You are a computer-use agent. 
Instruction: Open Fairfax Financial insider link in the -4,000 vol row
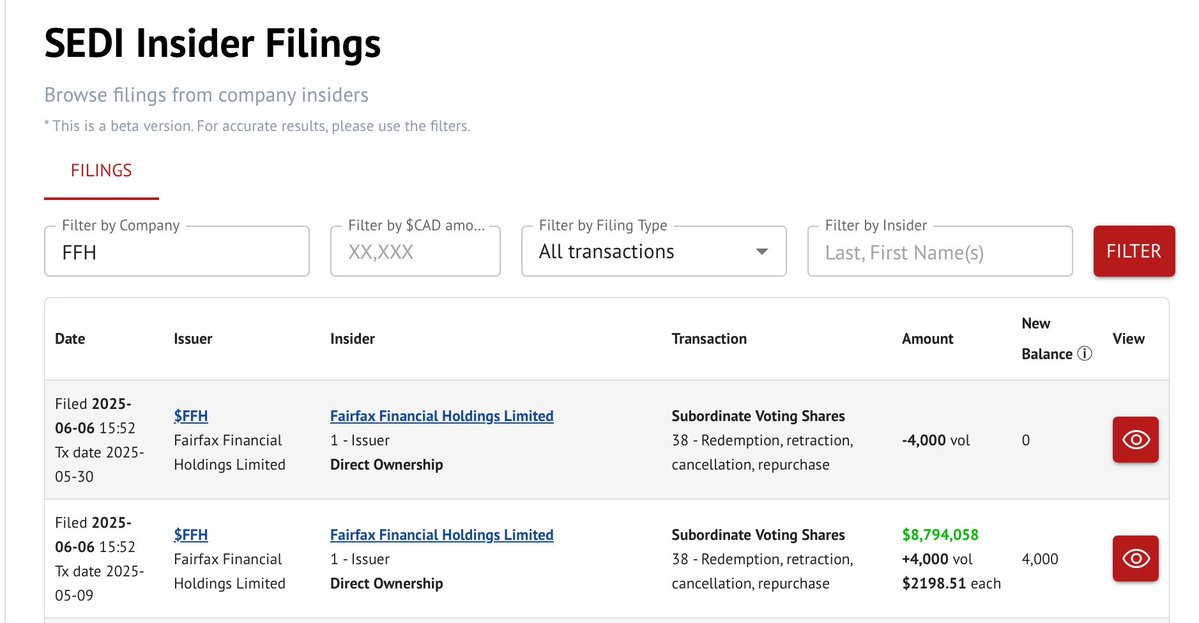441,416
